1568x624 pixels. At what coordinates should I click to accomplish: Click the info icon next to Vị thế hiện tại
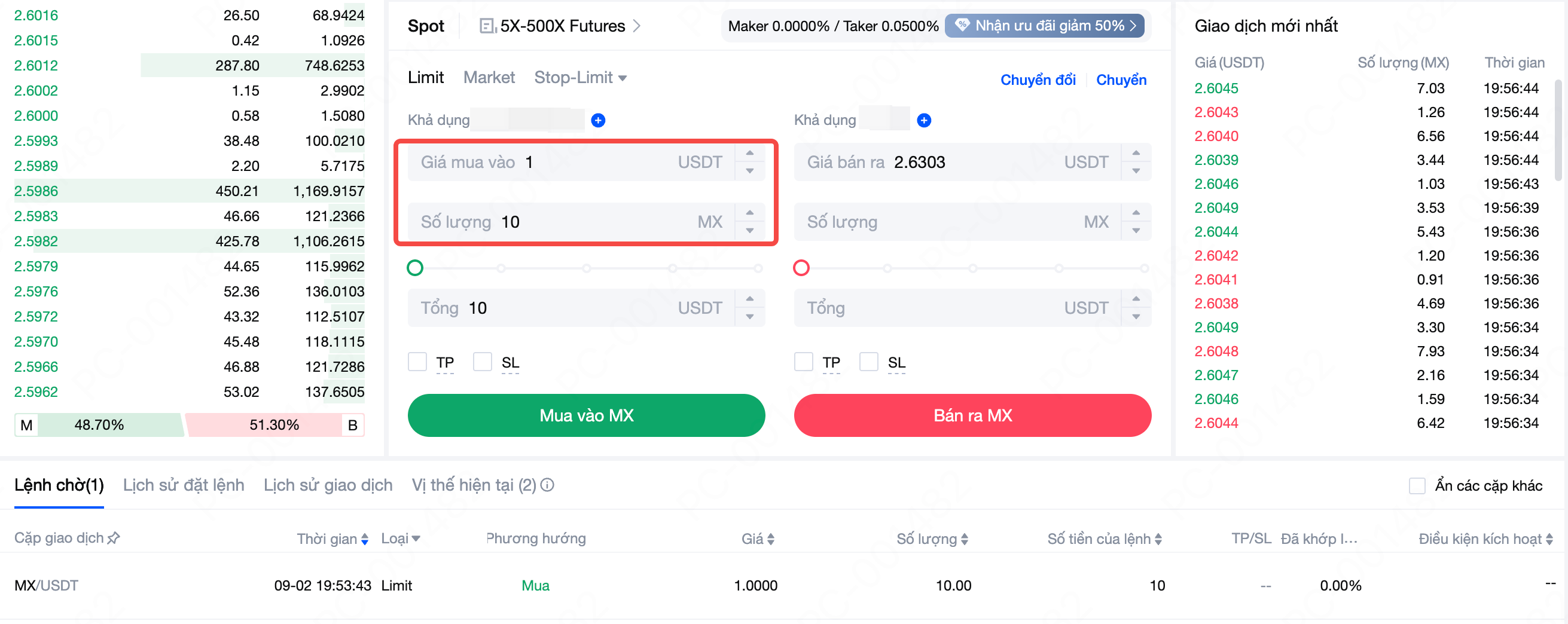tap(547, 485)
